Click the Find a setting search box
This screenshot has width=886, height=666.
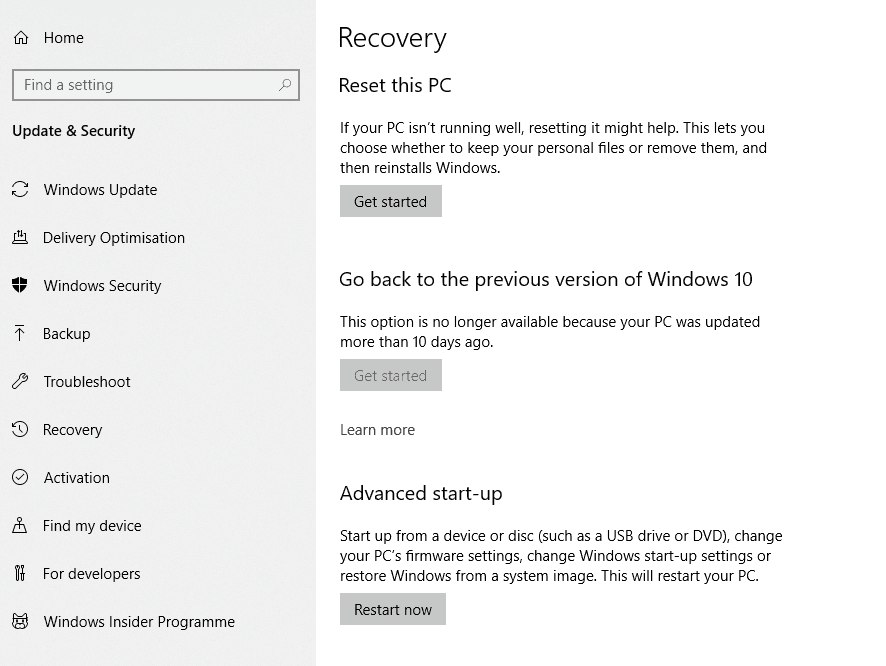156,85
